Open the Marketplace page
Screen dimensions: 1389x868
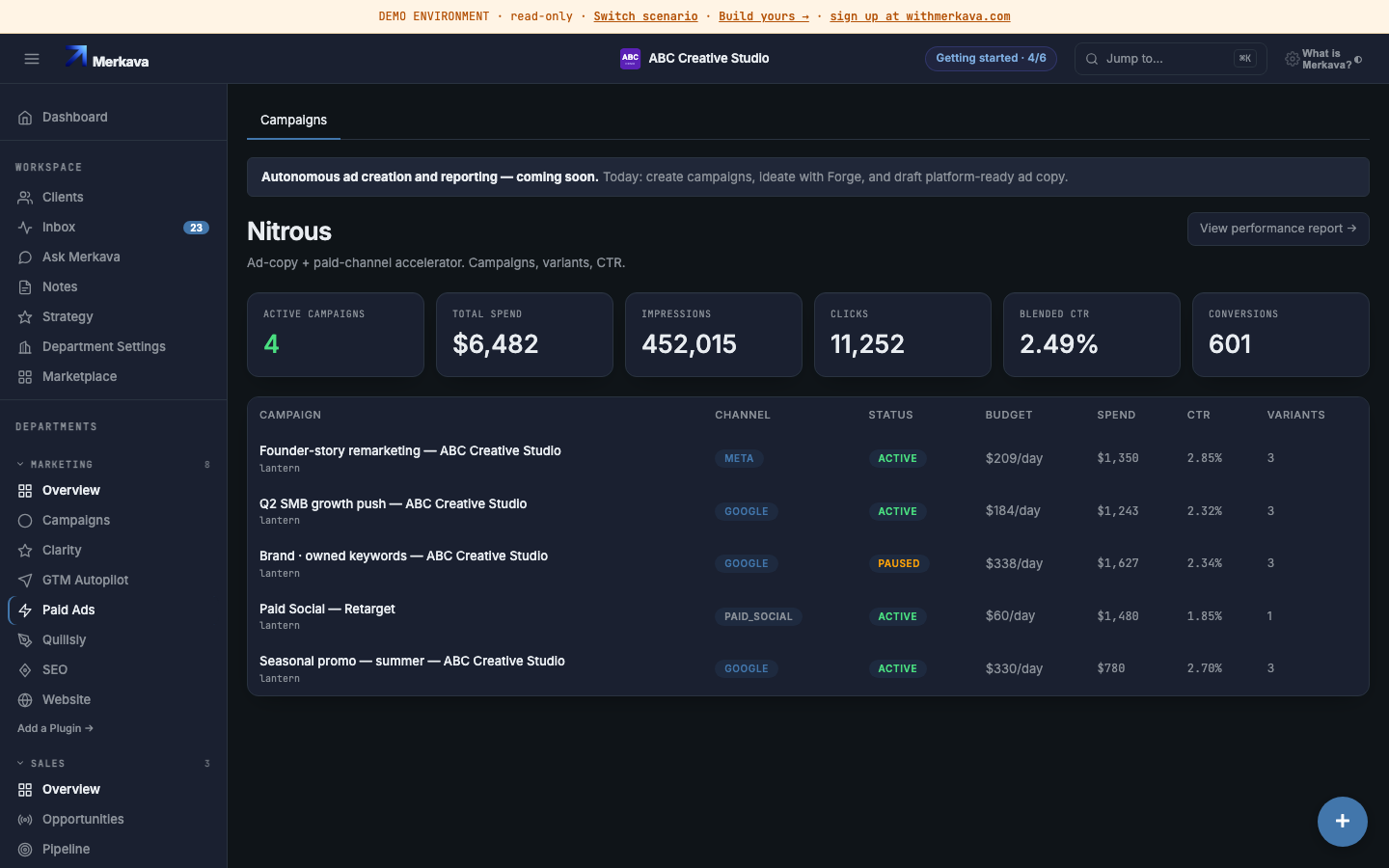click(113, 377)
